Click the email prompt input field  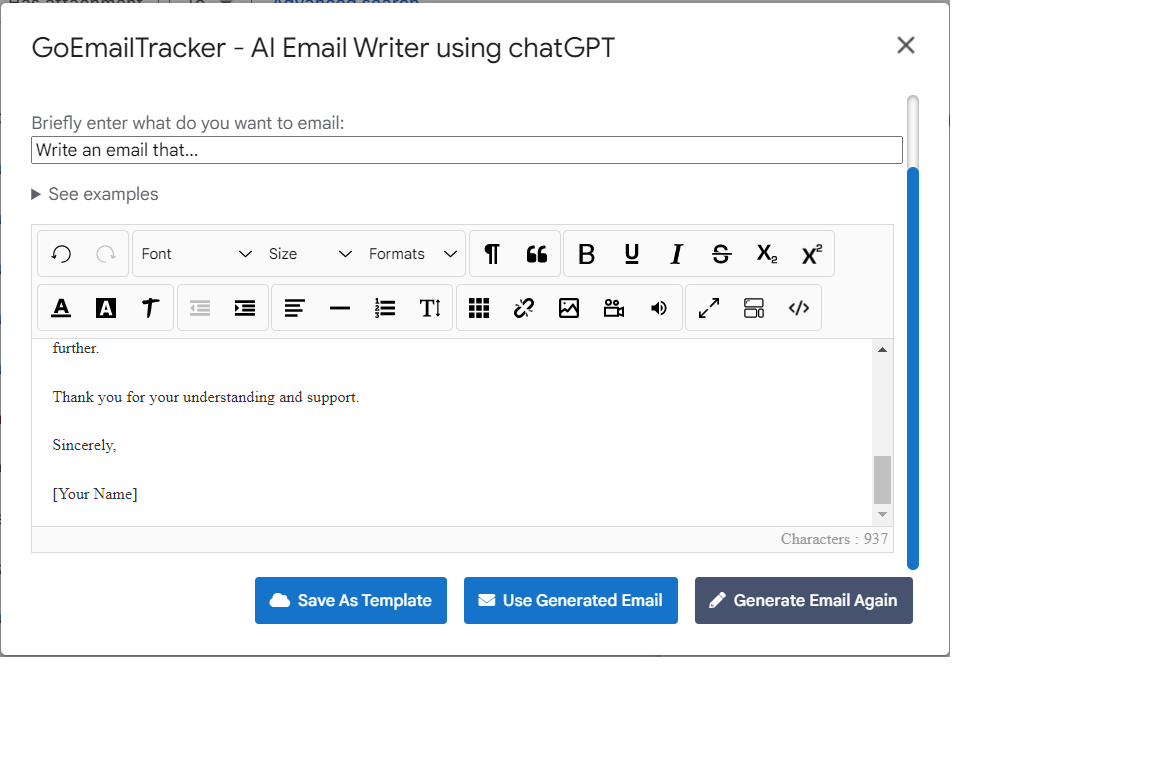(x=467, y=149)
